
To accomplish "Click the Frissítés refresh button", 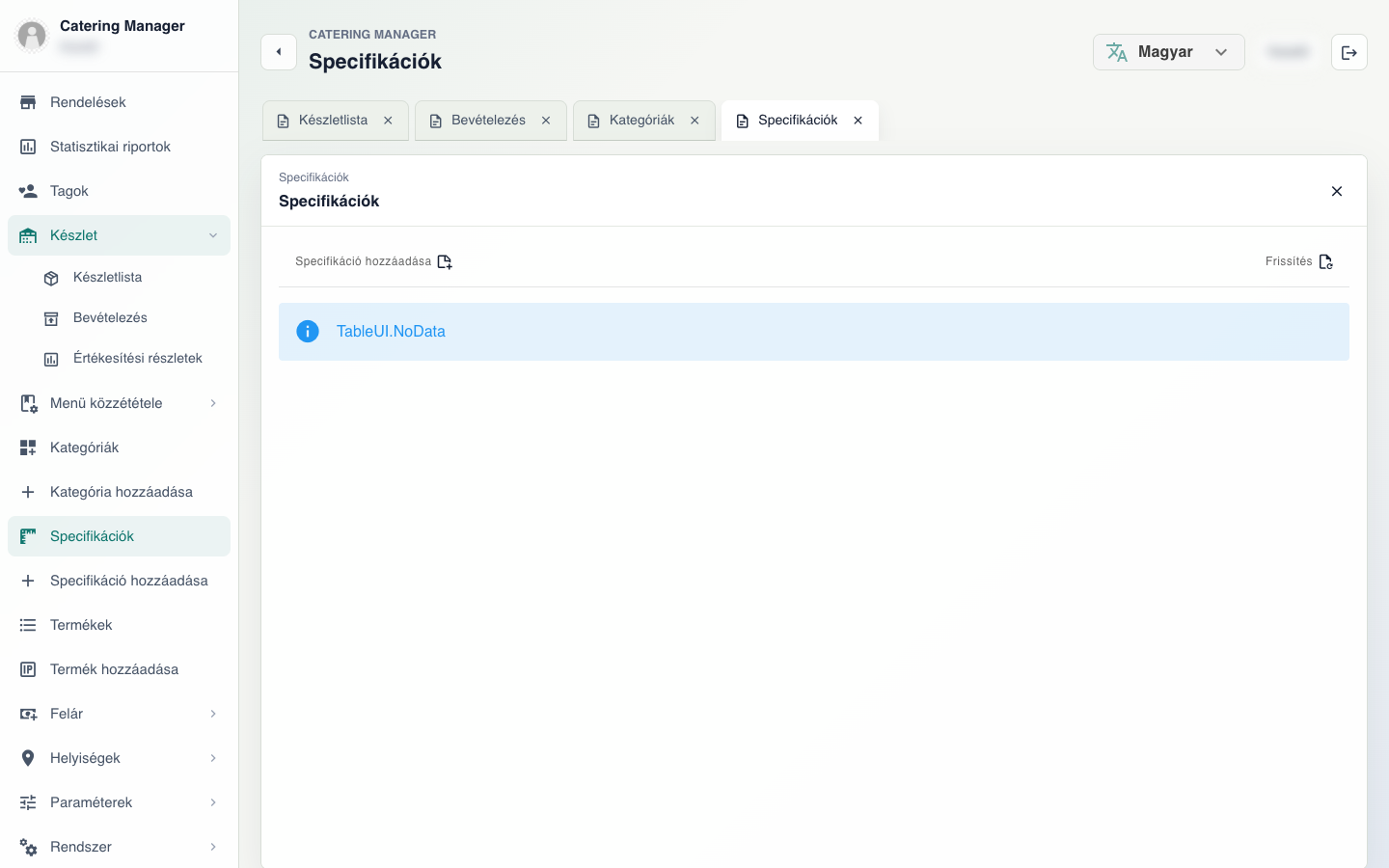I will 1299,261.
